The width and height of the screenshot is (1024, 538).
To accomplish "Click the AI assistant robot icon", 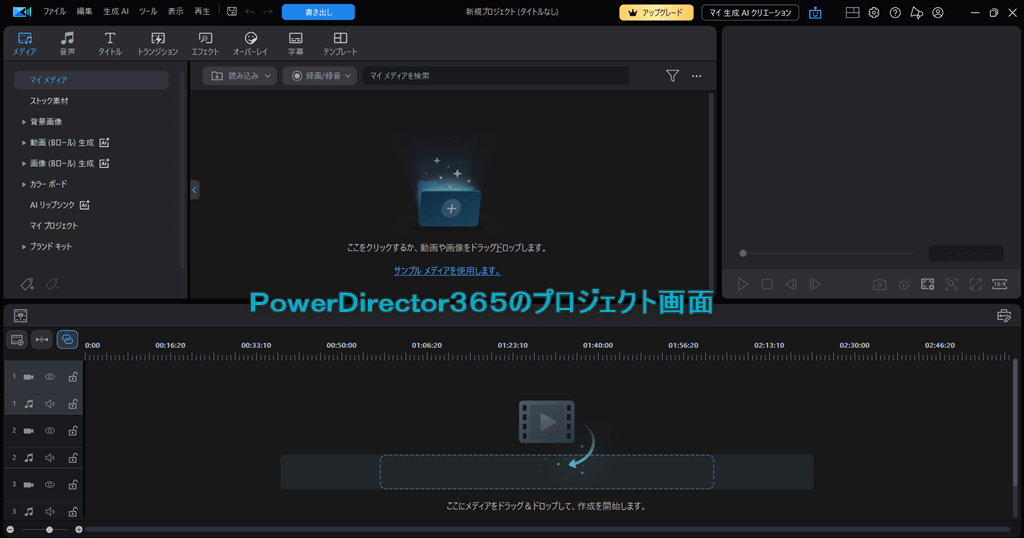I will point(815,12).
